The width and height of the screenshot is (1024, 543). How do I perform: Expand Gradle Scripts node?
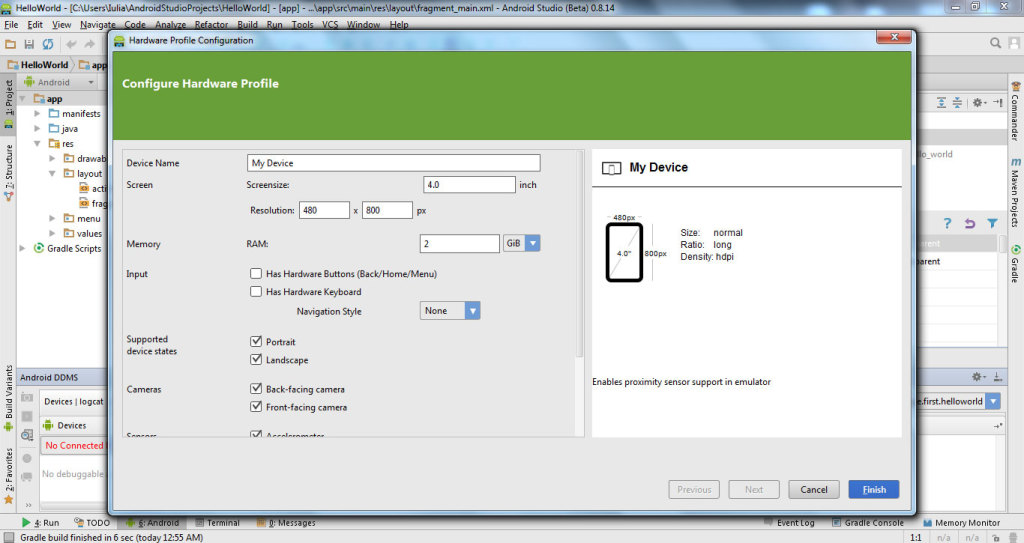pyautogui.click(x=23, y=248)
